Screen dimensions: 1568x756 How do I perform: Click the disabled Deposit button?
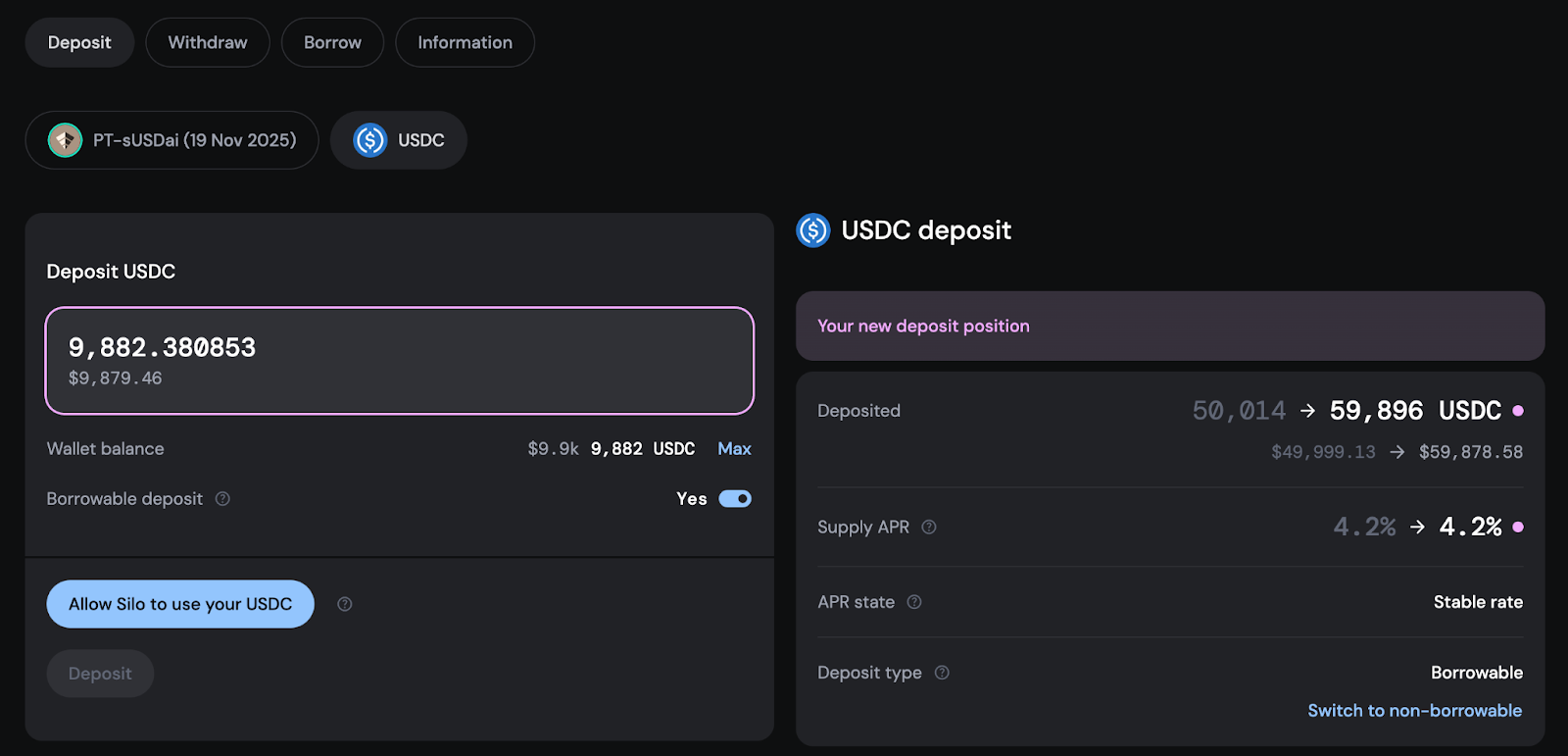pos(100,674)
